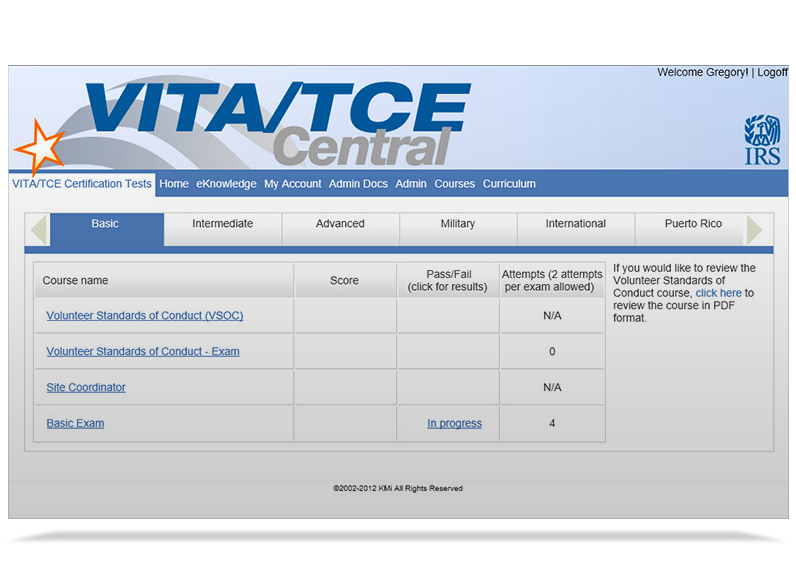Switch to the International tab
The width and height of the screenshot is (796, 568).
pos(576,229)
